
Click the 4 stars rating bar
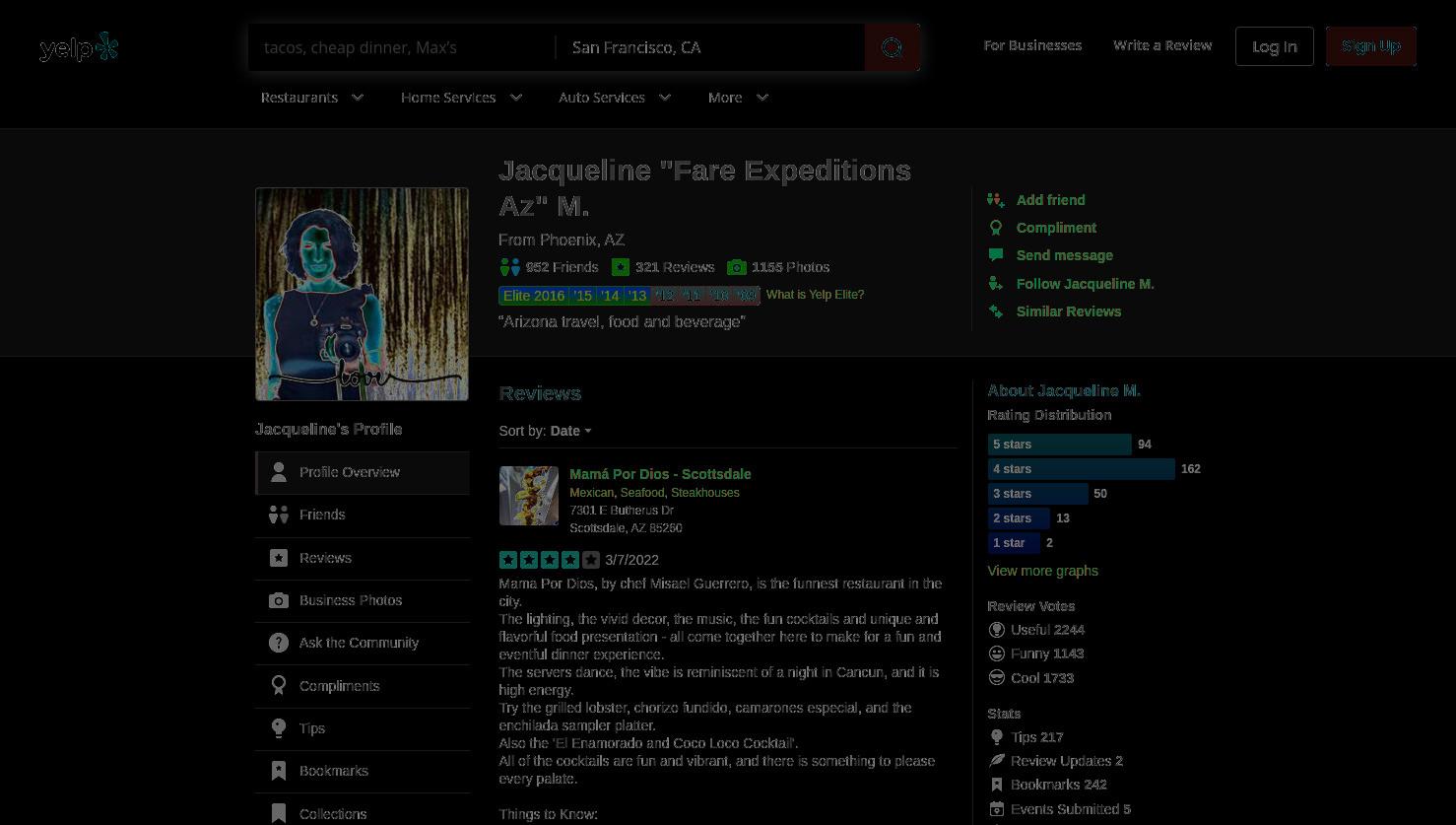[x=1082, y=469]
